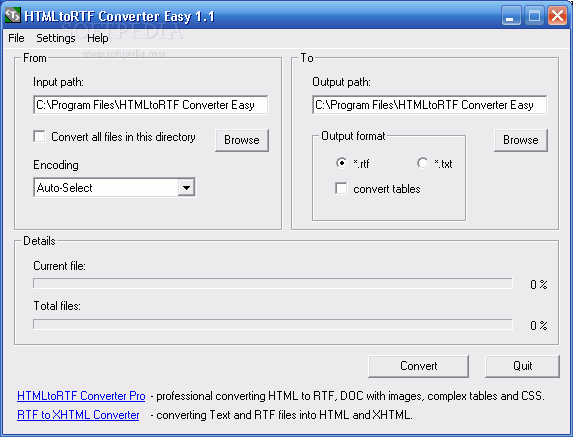Select the *.txt output format
Screen dimensions: 573x437
[x=422, y=163]
